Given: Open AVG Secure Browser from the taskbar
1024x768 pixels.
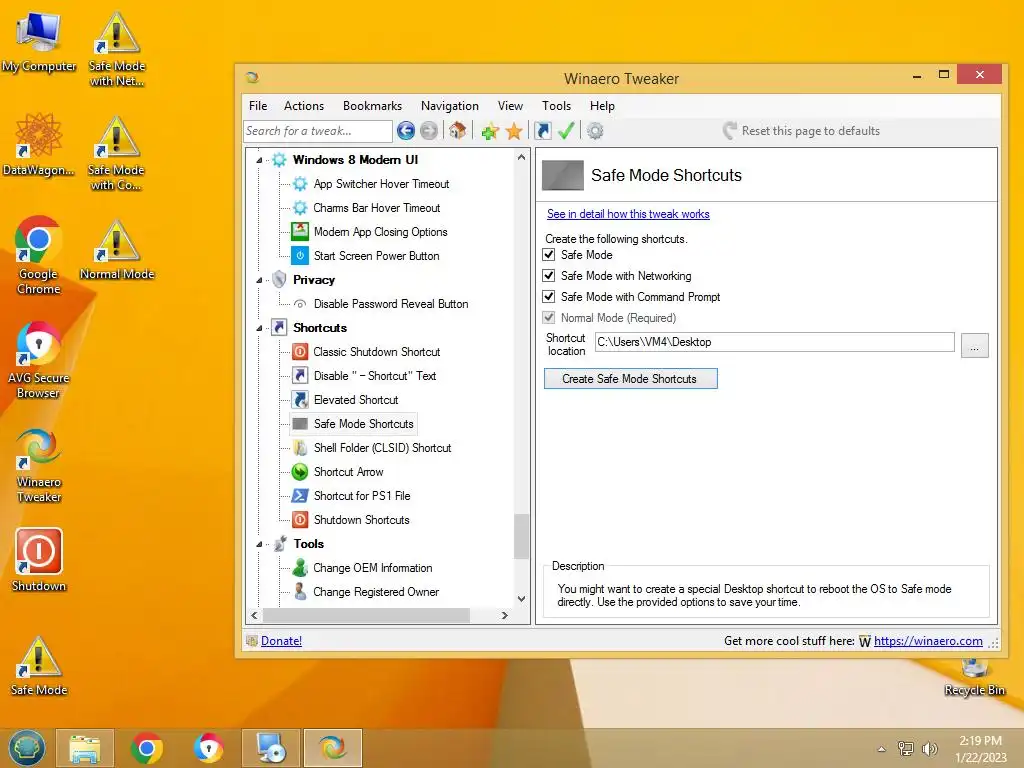Looking at the screenshot, I should pos(209,748).
